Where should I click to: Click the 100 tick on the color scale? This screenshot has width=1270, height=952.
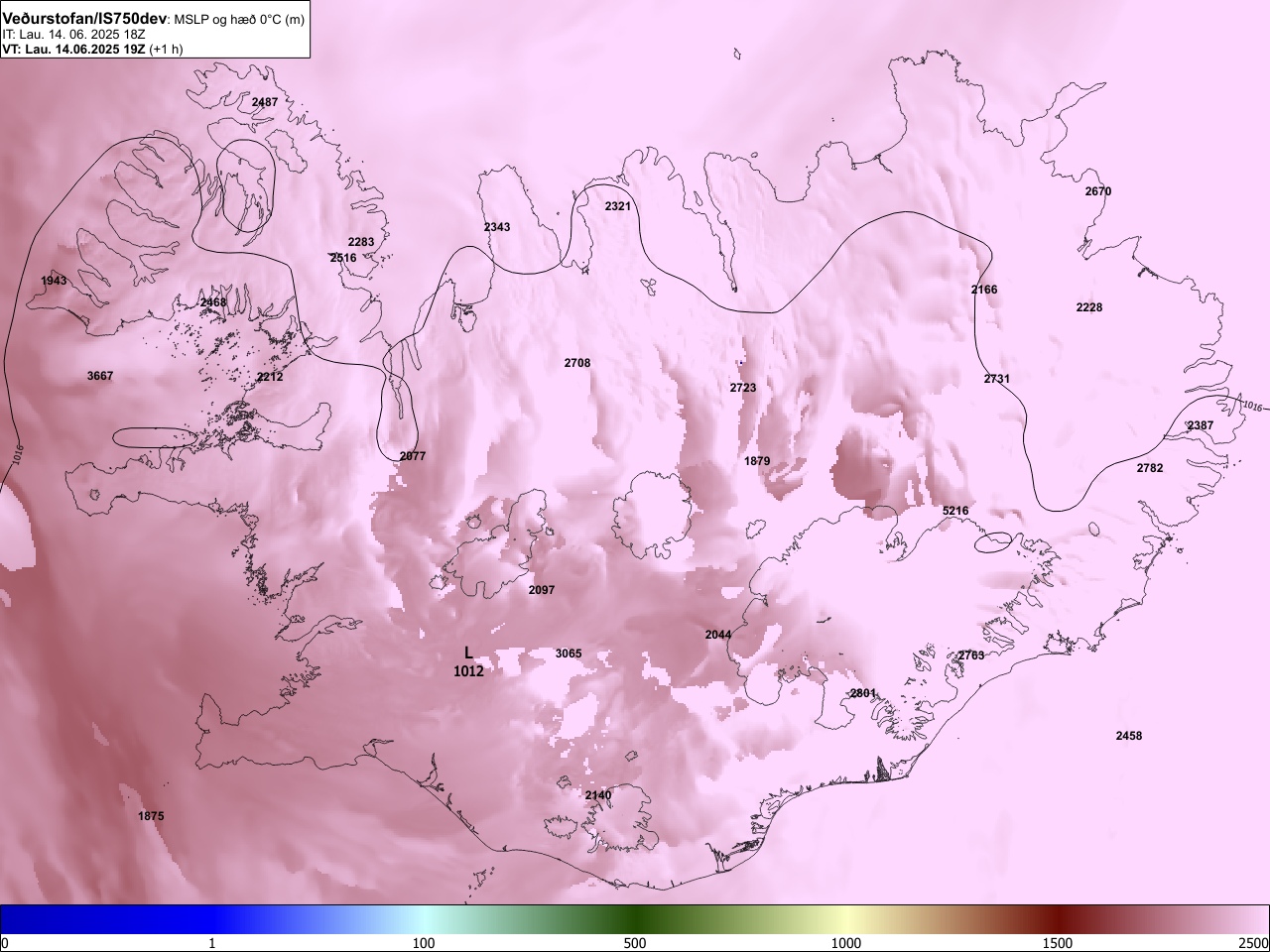tap(424, 942)
